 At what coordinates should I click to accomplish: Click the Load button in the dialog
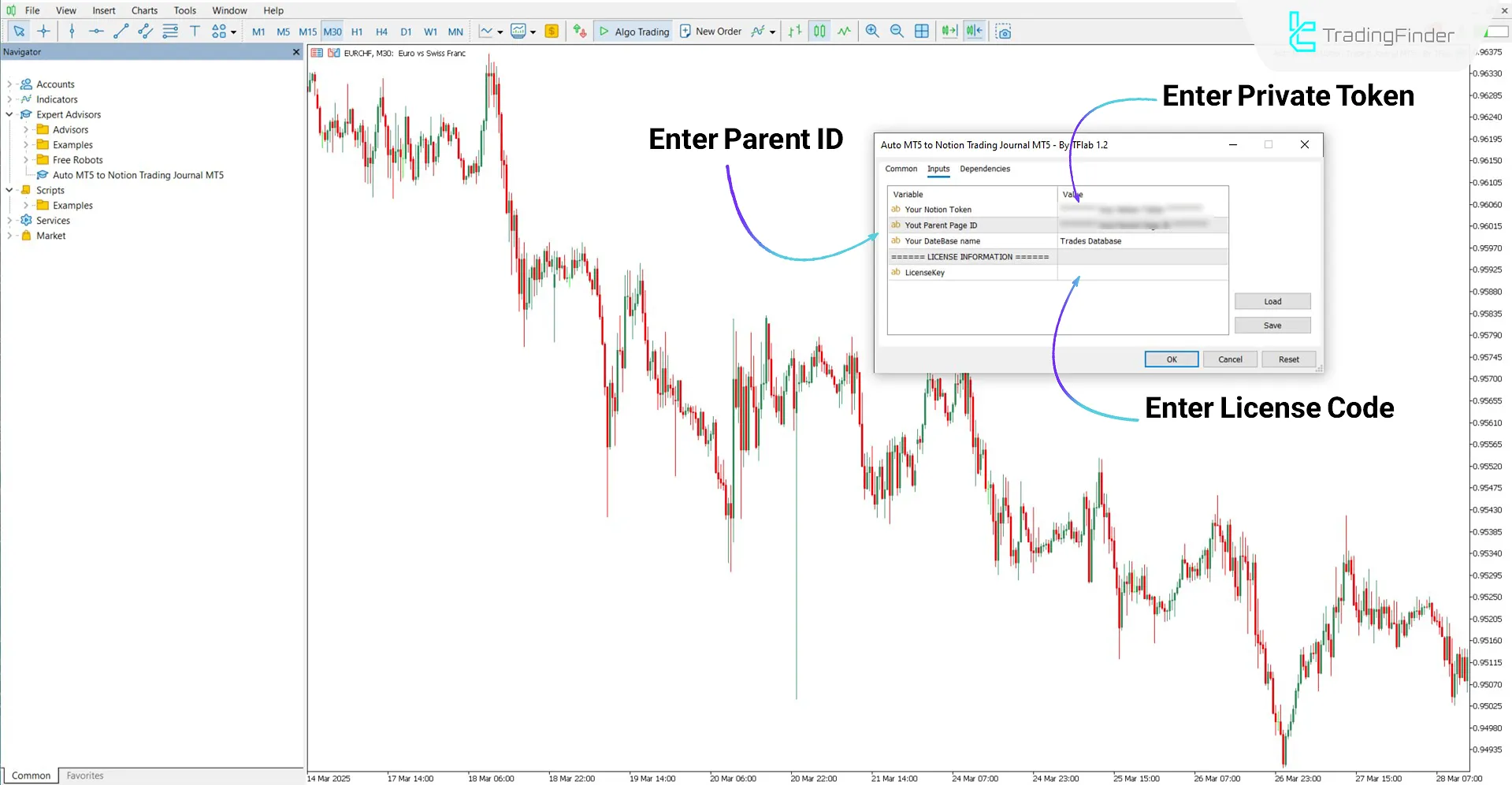point(1272,301)
